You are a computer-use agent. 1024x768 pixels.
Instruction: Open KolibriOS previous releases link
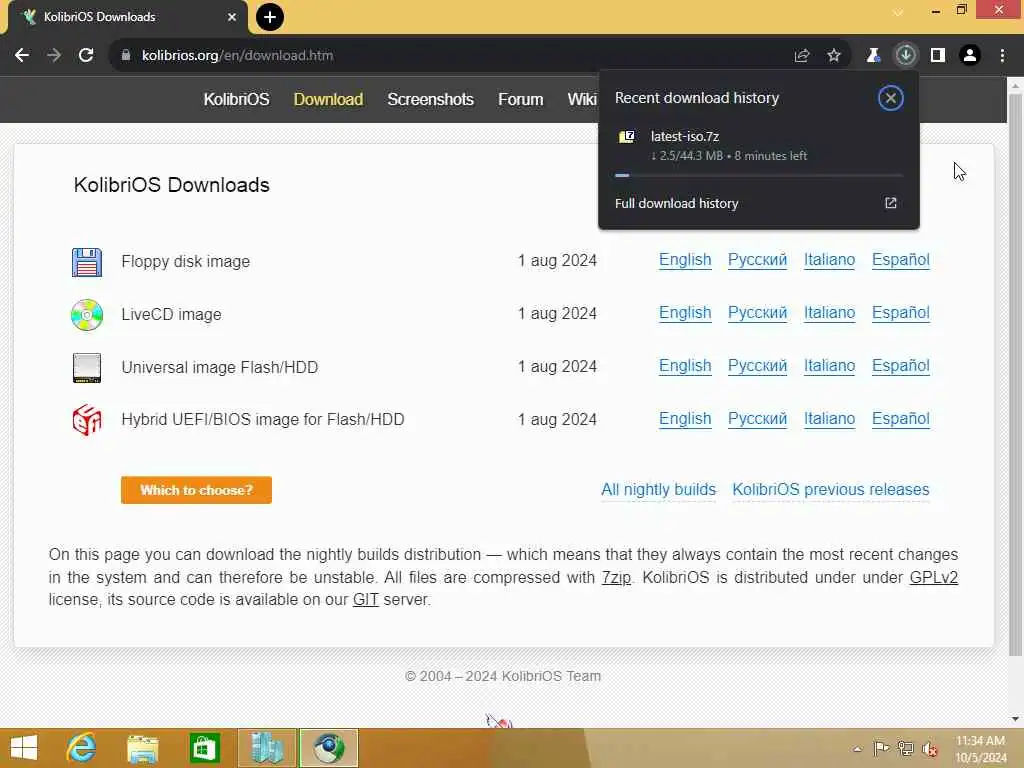831,489
